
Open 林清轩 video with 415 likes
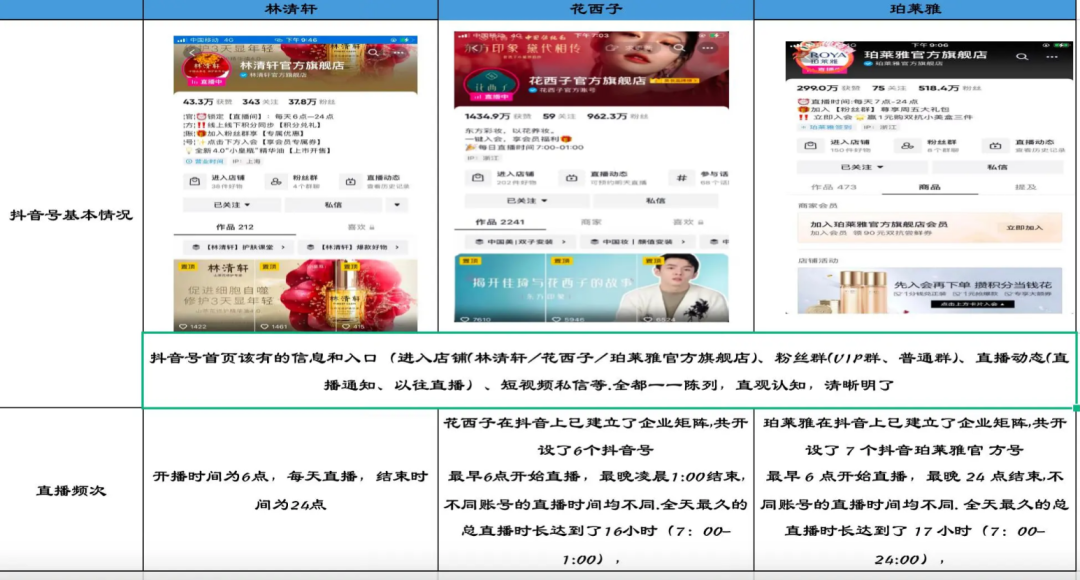pyautogui.click(x=377, y=296)
